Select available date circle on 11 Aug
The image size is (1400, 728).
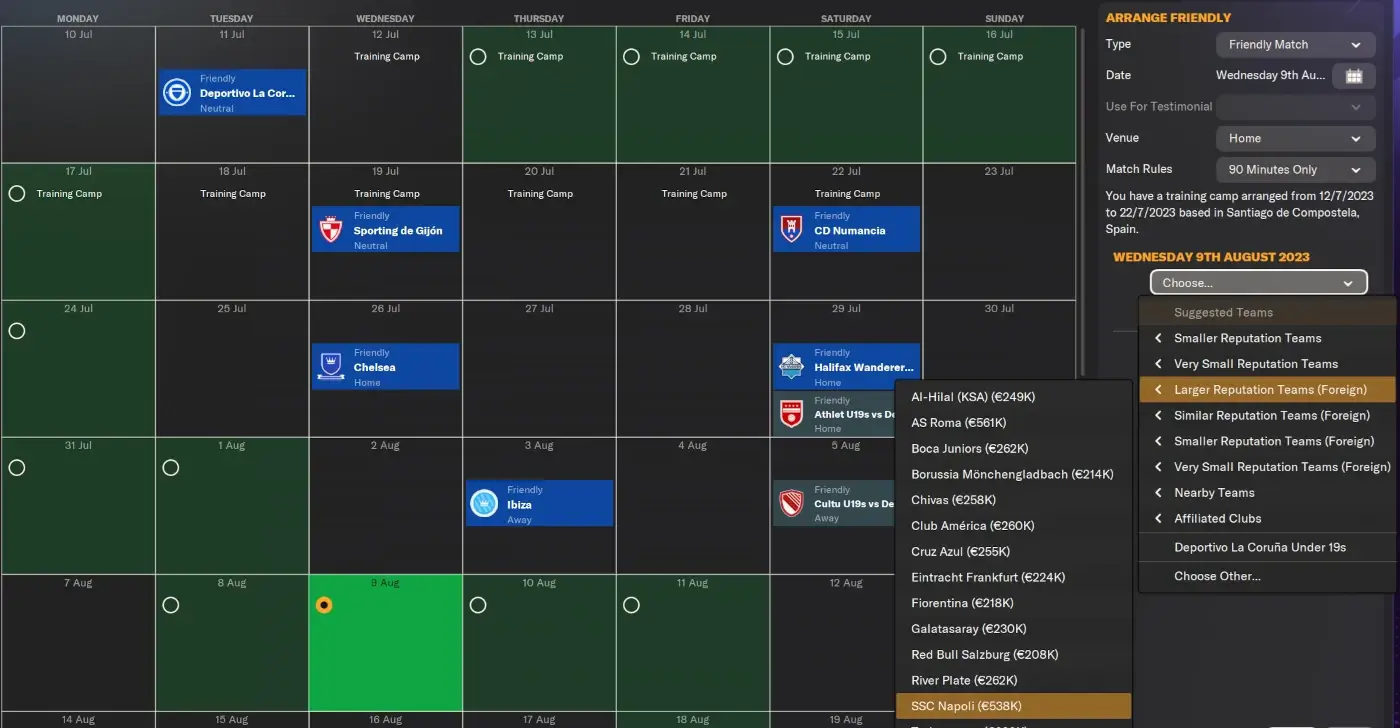(x=631, y=605)
